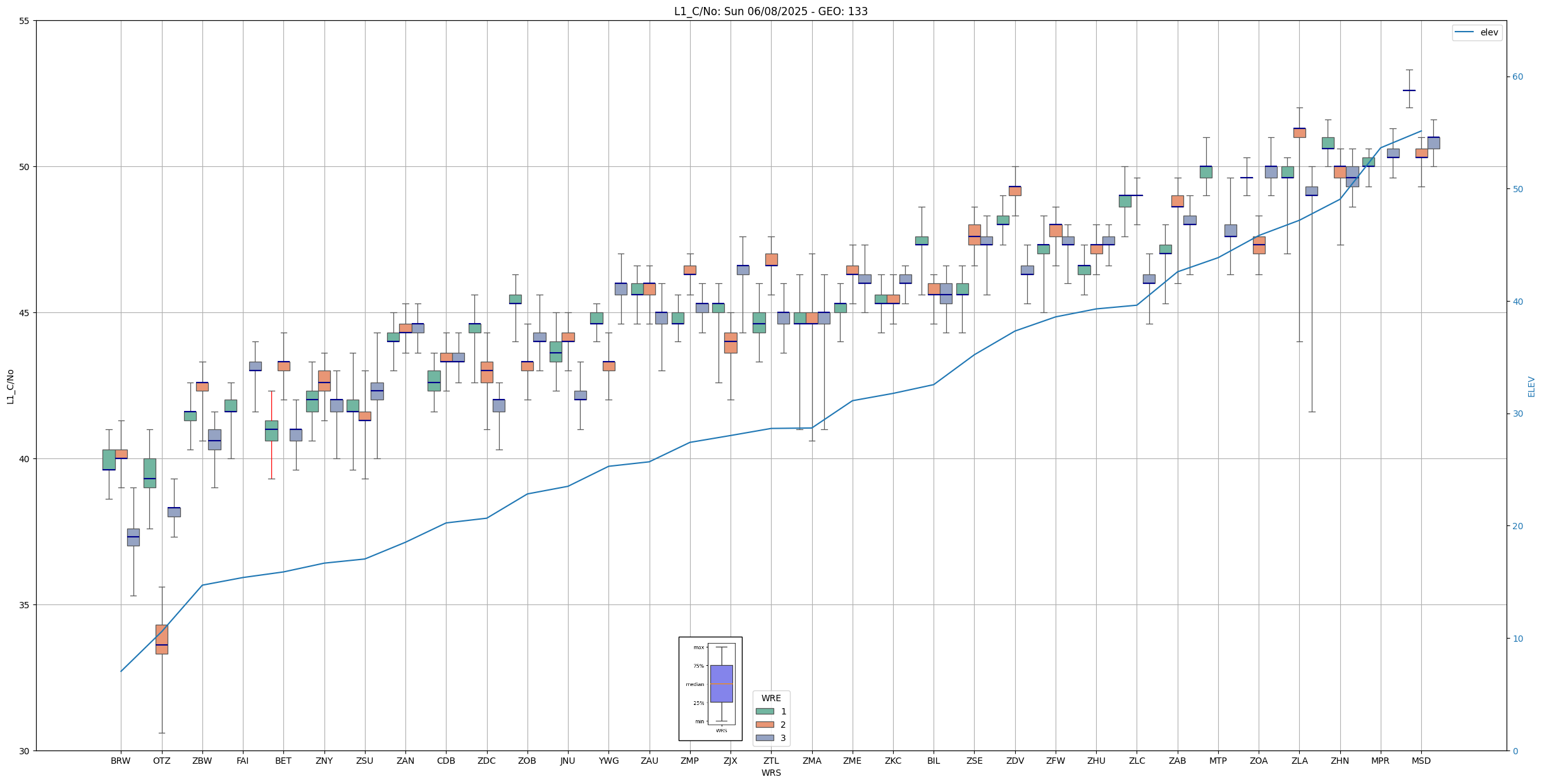The height and width of the screenshot is (784, 1542).
Task: Click the FAI station label
Action: (x=242, y=761)
